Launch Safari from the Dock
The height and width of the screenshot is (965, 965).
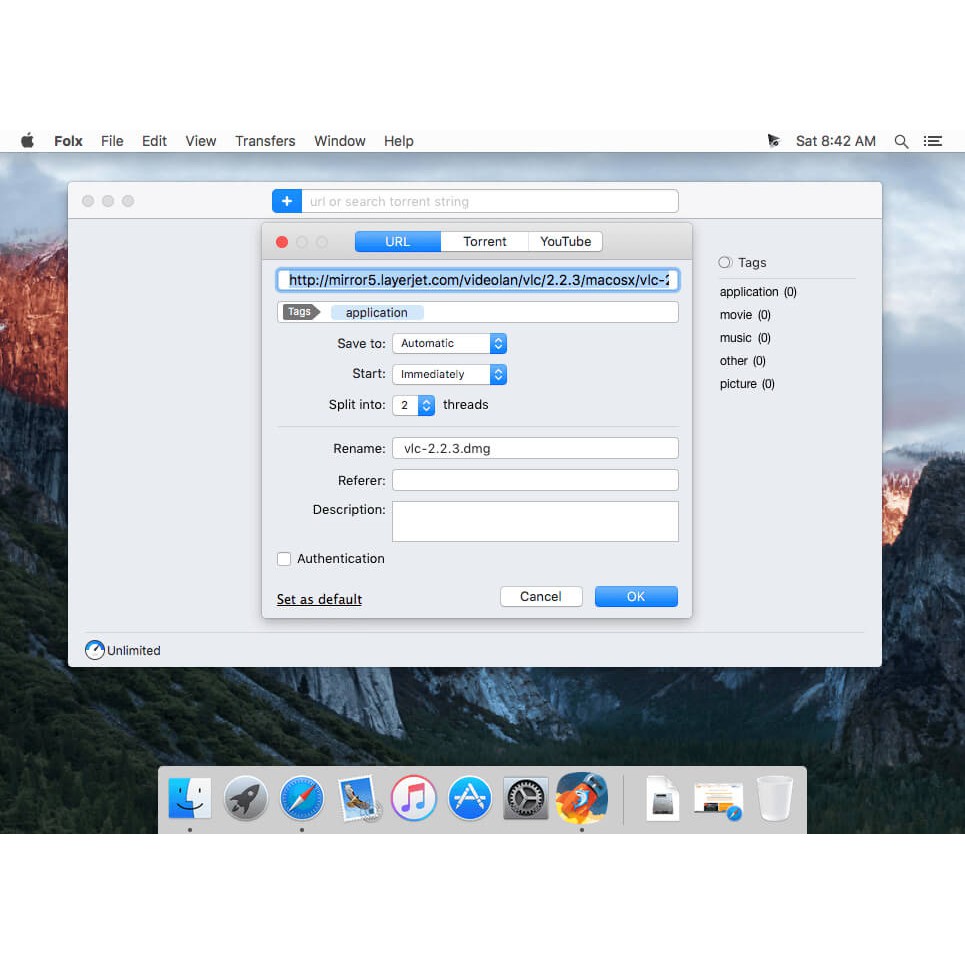(x=301, y=797)
